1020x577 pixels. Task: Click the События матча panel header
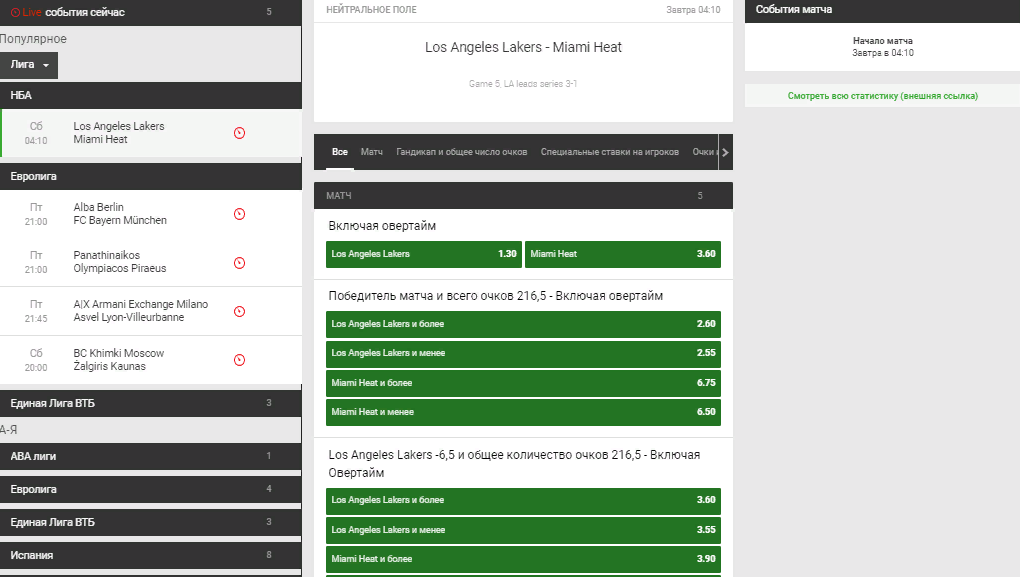(882, 10)
